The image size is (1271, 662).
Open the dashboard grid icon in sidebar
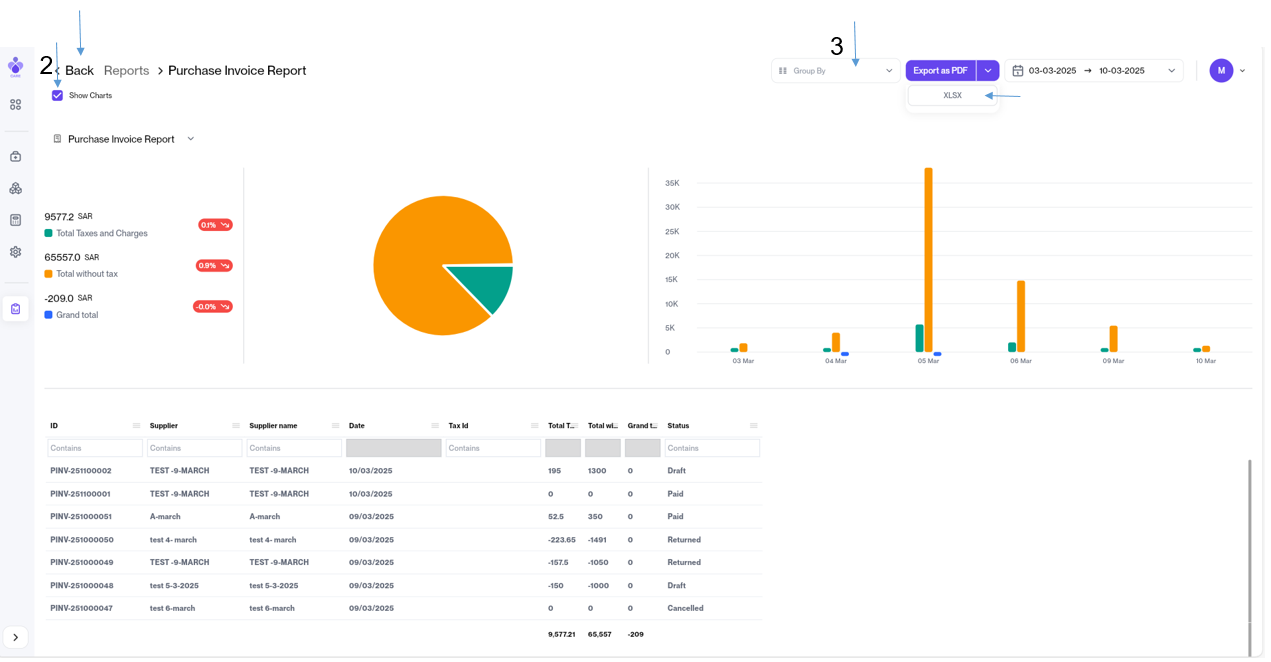coord(15,104)
